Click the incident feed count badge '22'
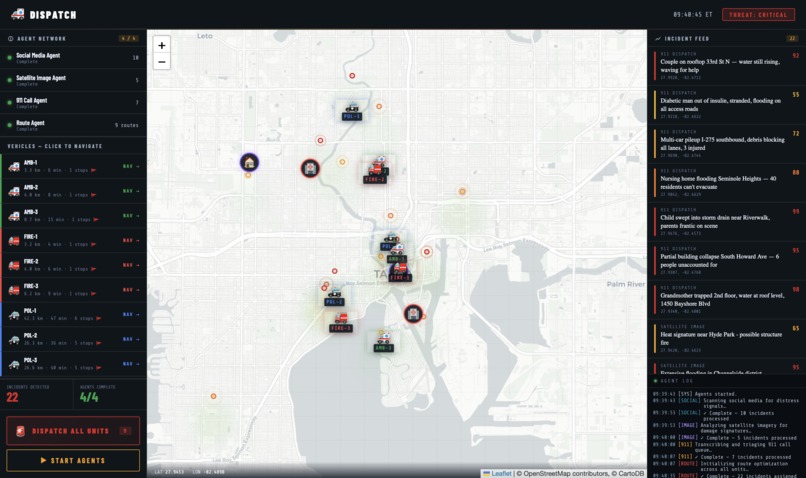This screenshot has width=806, height=478. click(x=792, y=39)
